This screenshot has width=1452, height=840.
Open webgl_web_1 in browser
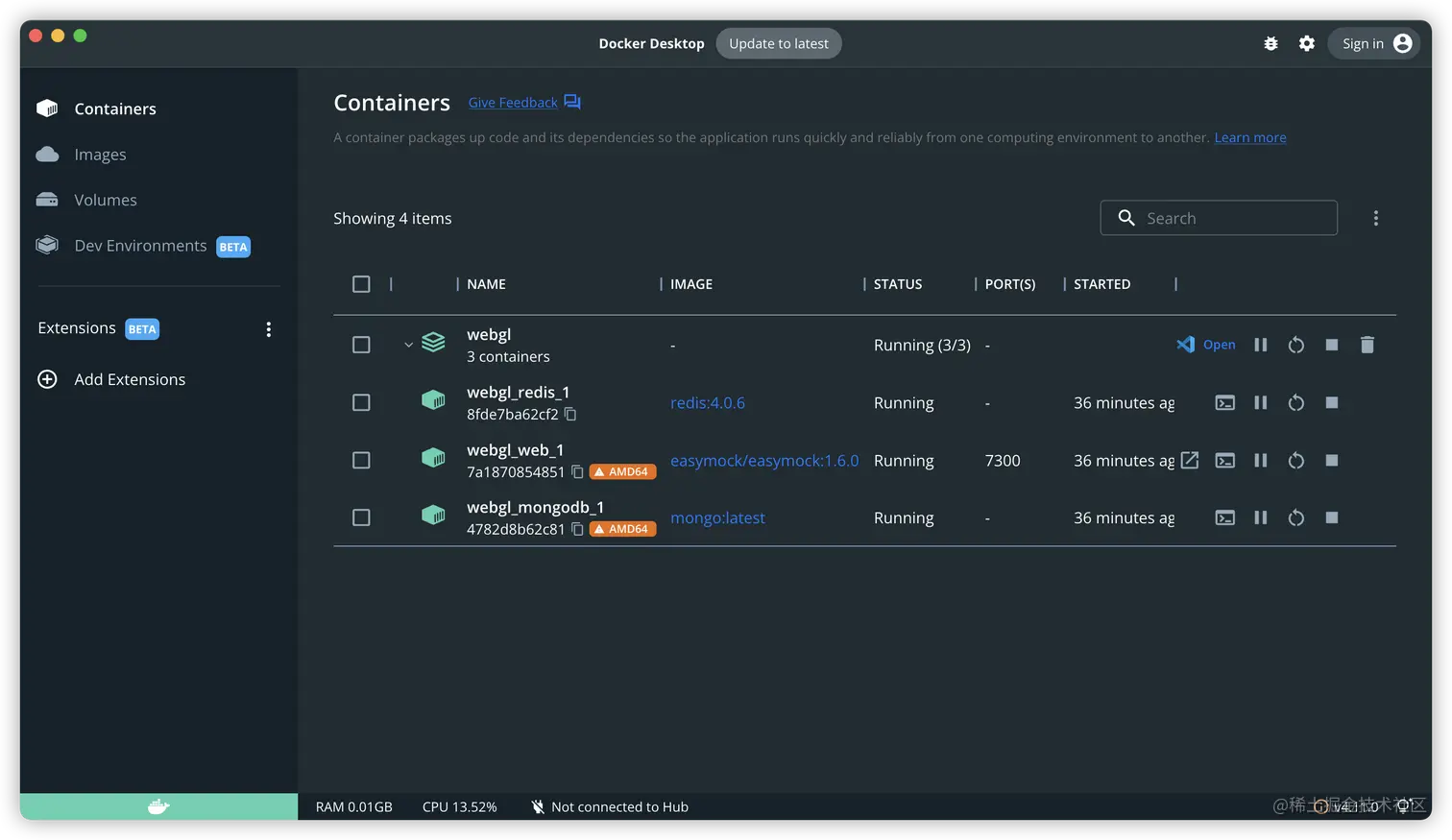point(1189,460)
